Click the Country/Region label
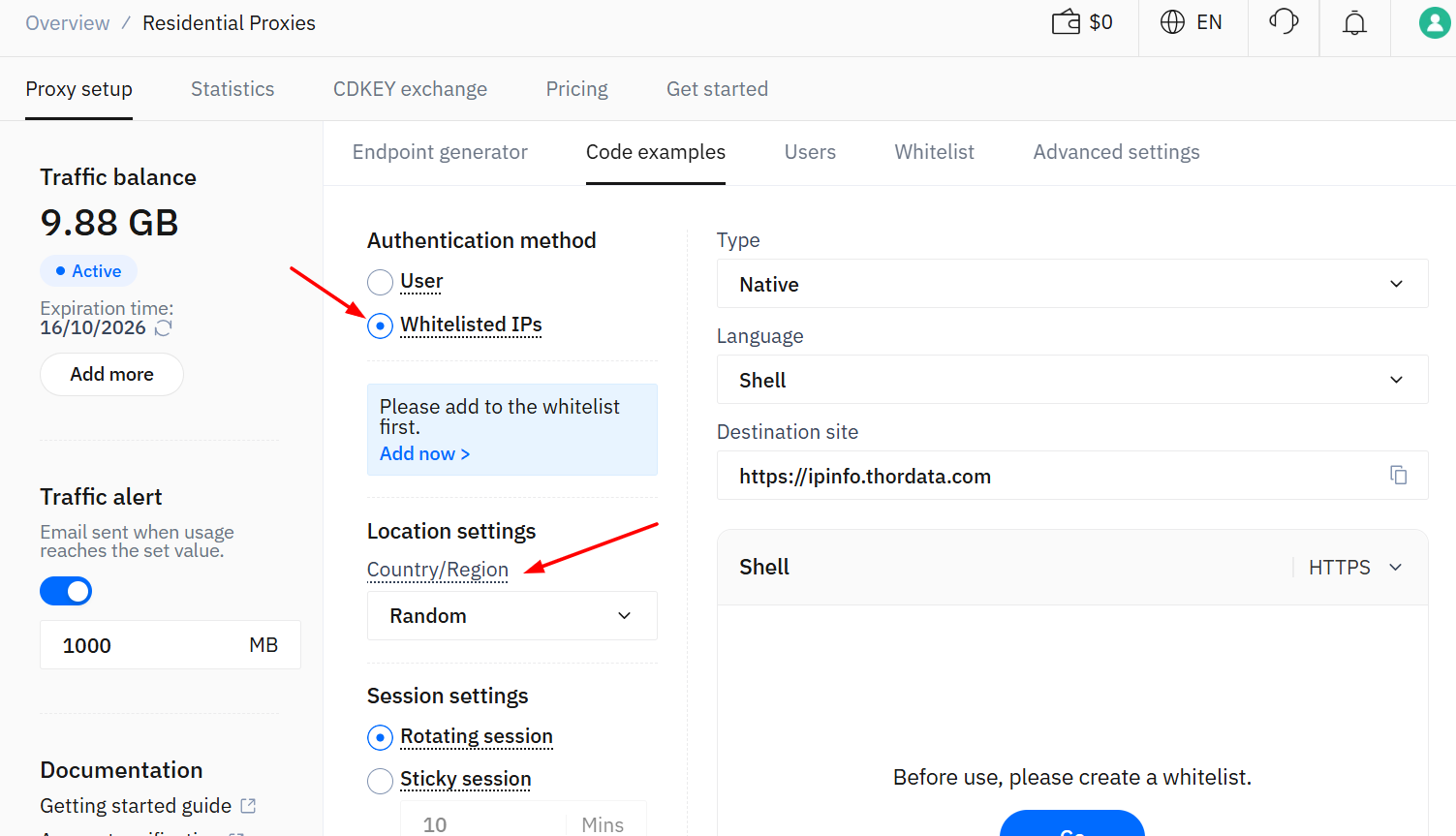 point(438,570)
